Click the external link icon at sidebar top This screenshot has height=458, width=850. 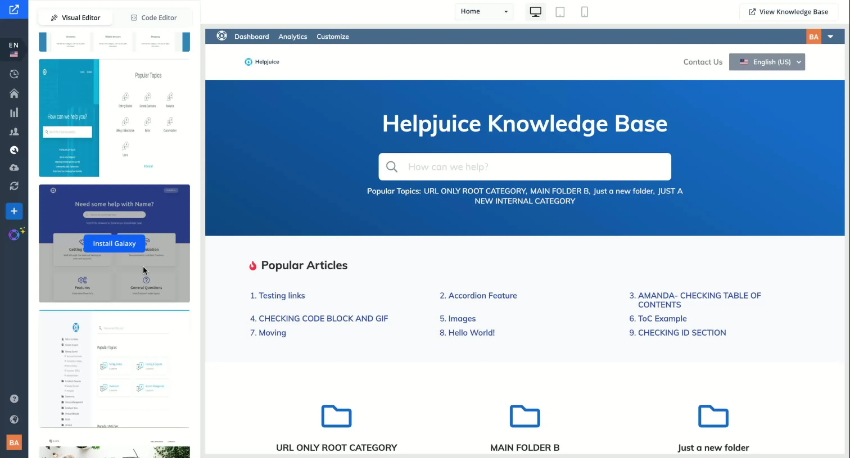click(x=13, y=11)
